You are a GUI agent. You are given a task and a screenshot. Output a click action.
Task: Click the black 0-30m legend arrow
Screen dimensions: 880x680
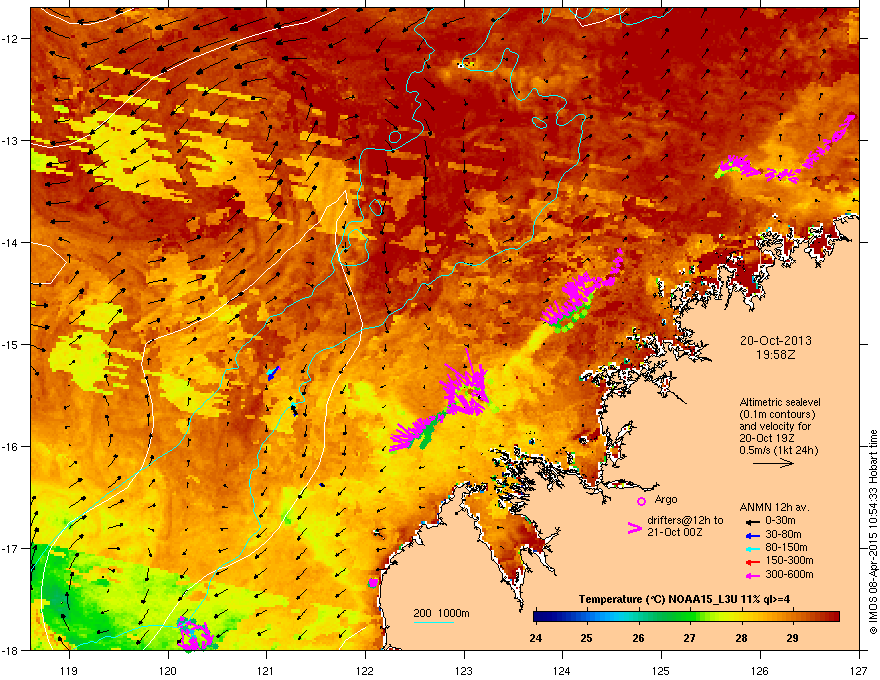click(x=751, y=522)
